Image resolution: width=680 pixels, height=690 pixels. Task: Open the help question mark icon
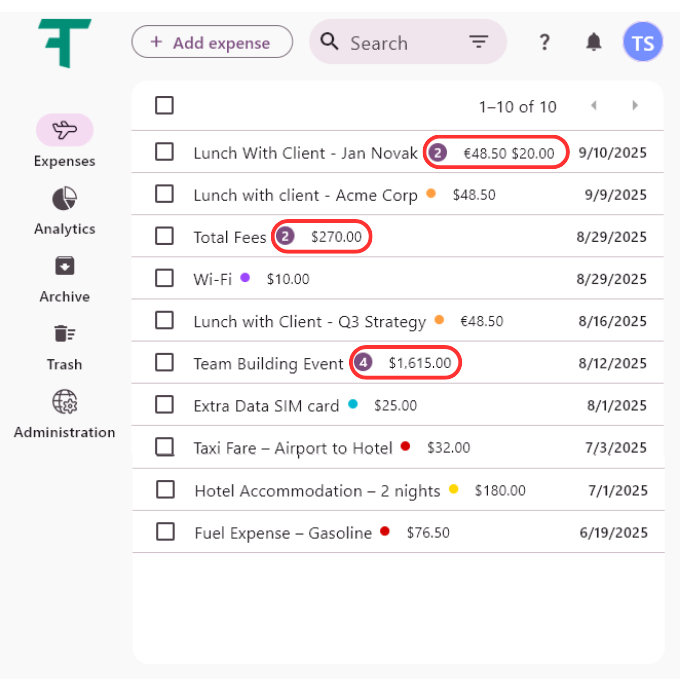coord(544,42)
